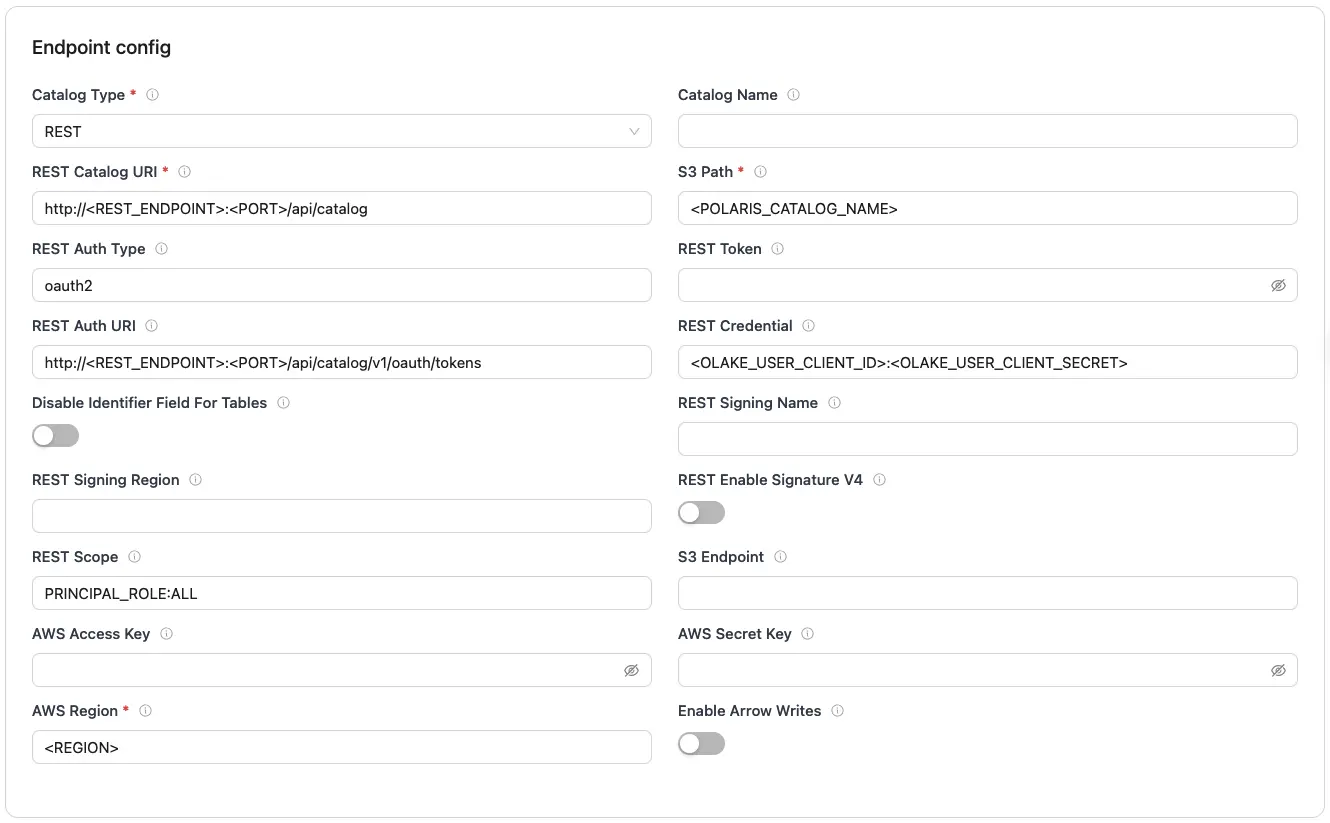Enable the Disable Identifier Field For Tables toggle
The image size is (1330, 823).
(x=55, y=435)
